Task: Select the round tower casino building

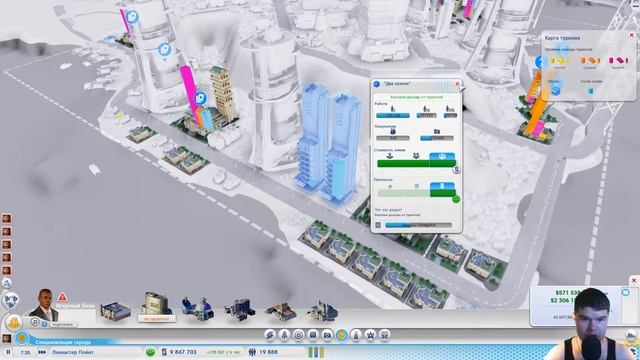Action: point(156,304)
